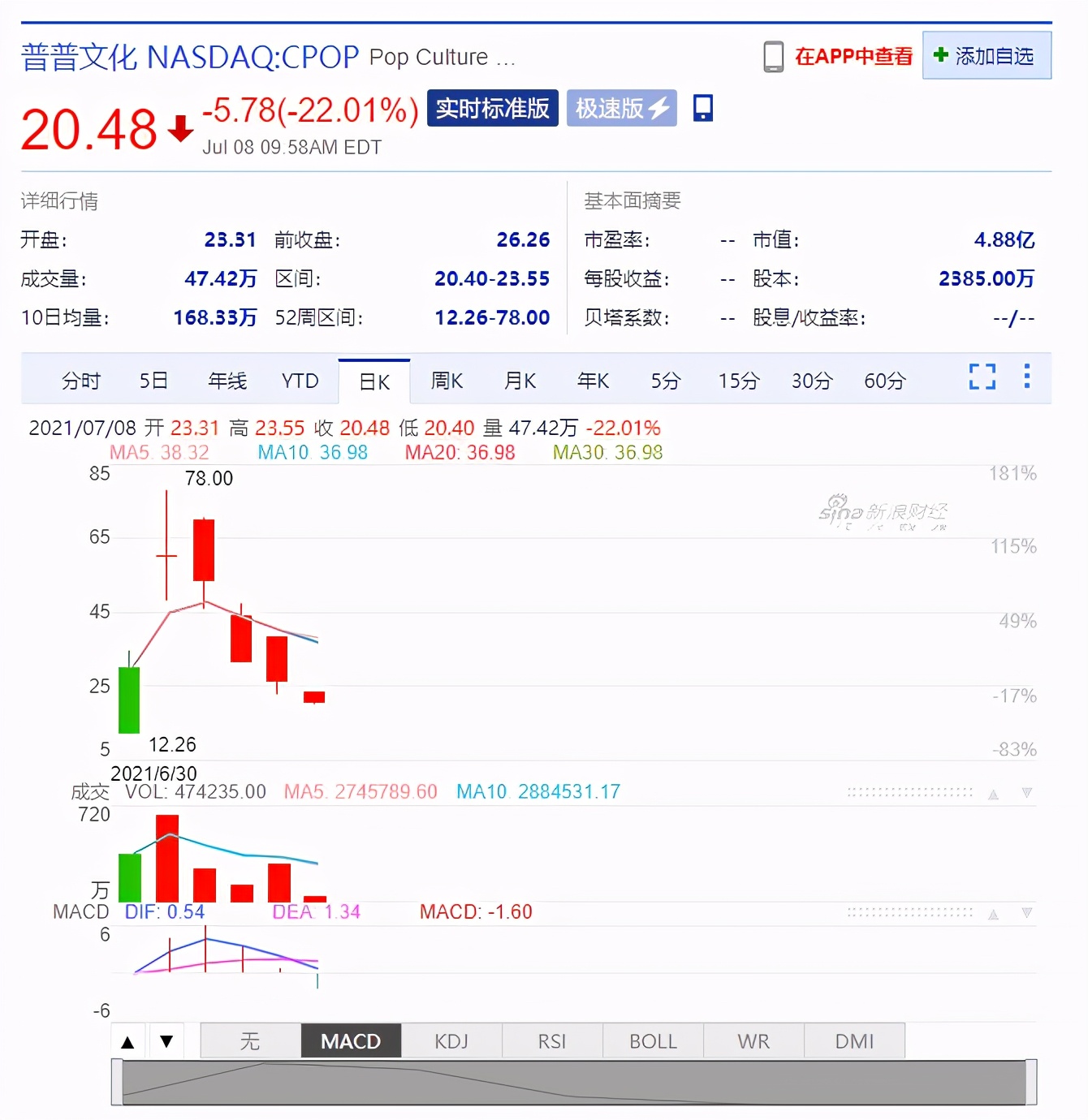Click the MA20: 36.98 label
The image size is (1088, 1120).
point(460,452)
